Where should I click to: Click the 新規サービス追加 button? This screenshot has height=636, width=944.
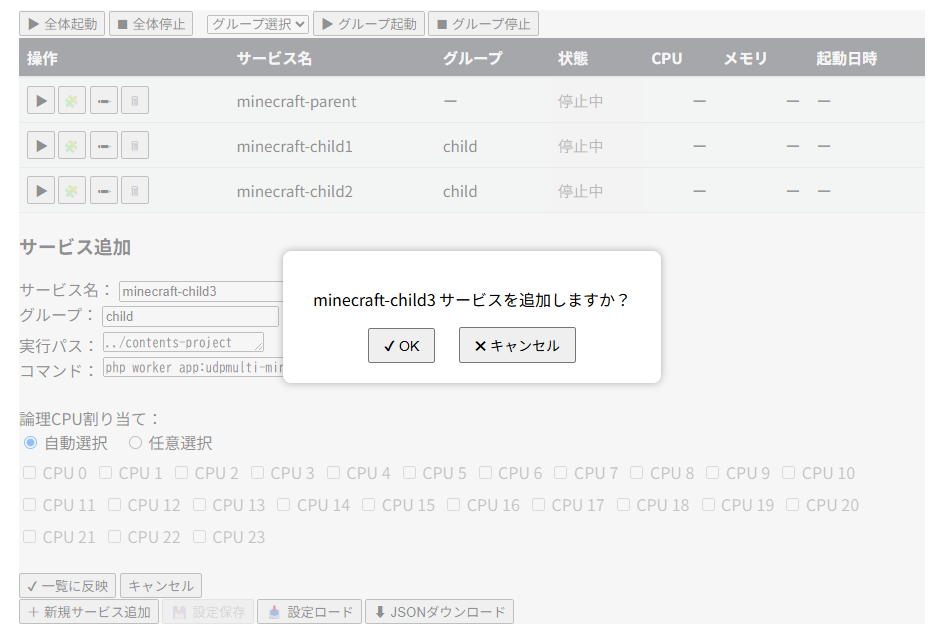88,611
